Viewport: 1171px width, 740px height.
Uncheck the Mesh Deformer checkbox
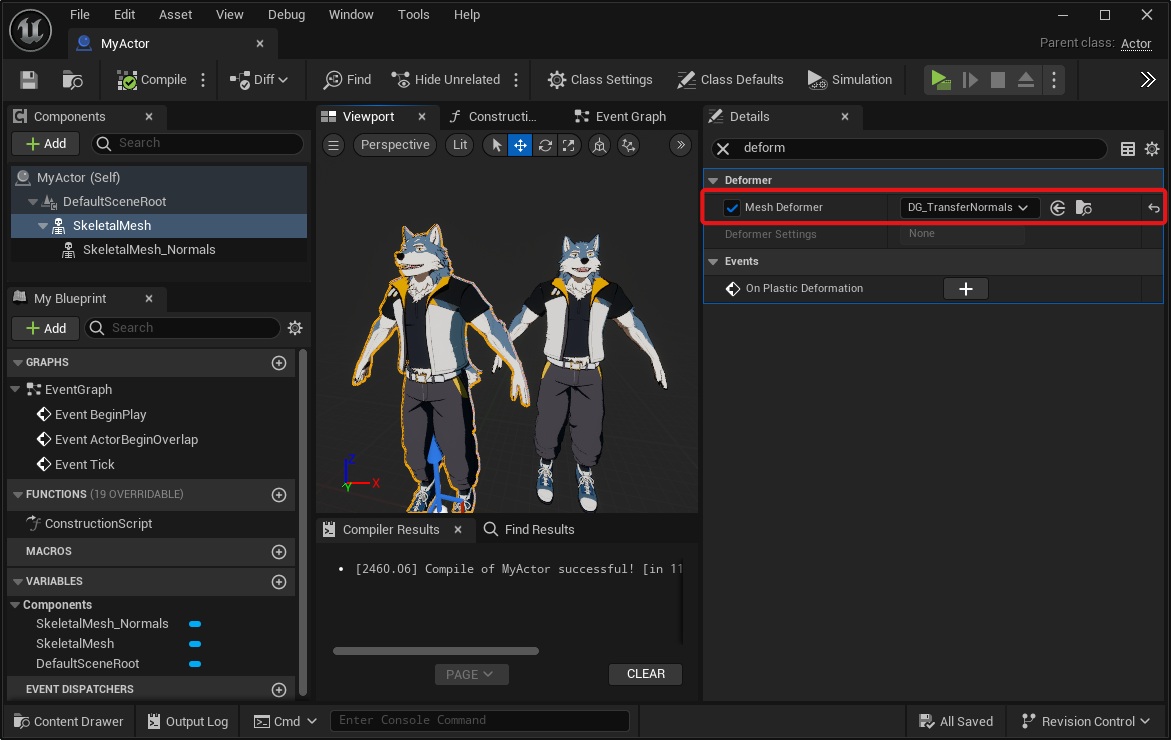(732, 208)
